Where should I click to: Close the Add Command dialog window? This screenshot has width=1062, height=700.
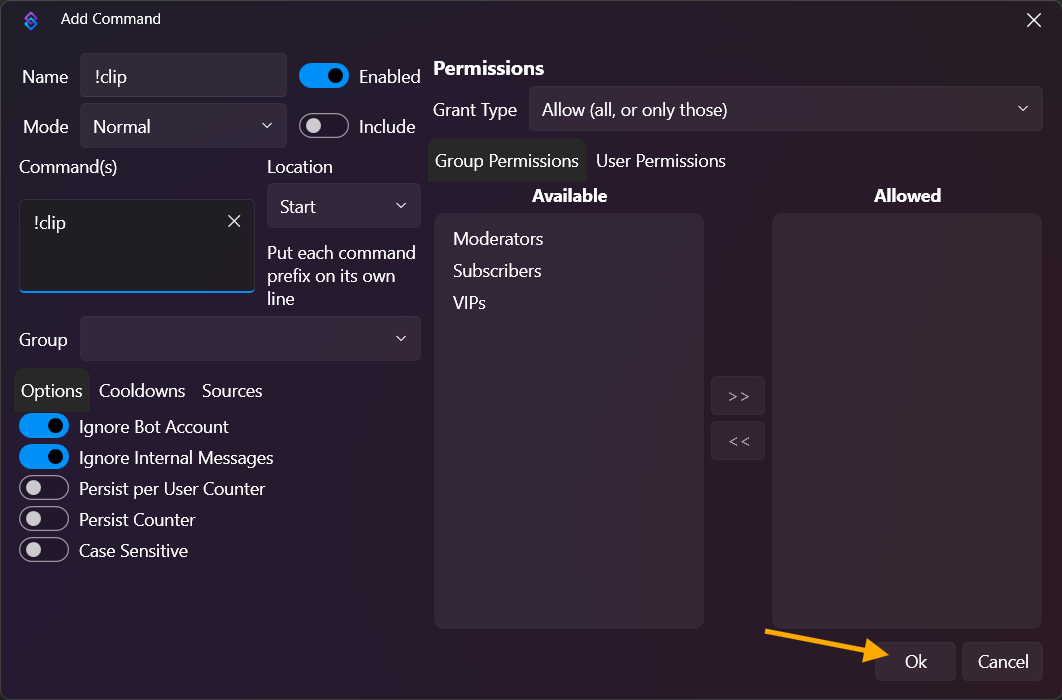(1034, 20)
